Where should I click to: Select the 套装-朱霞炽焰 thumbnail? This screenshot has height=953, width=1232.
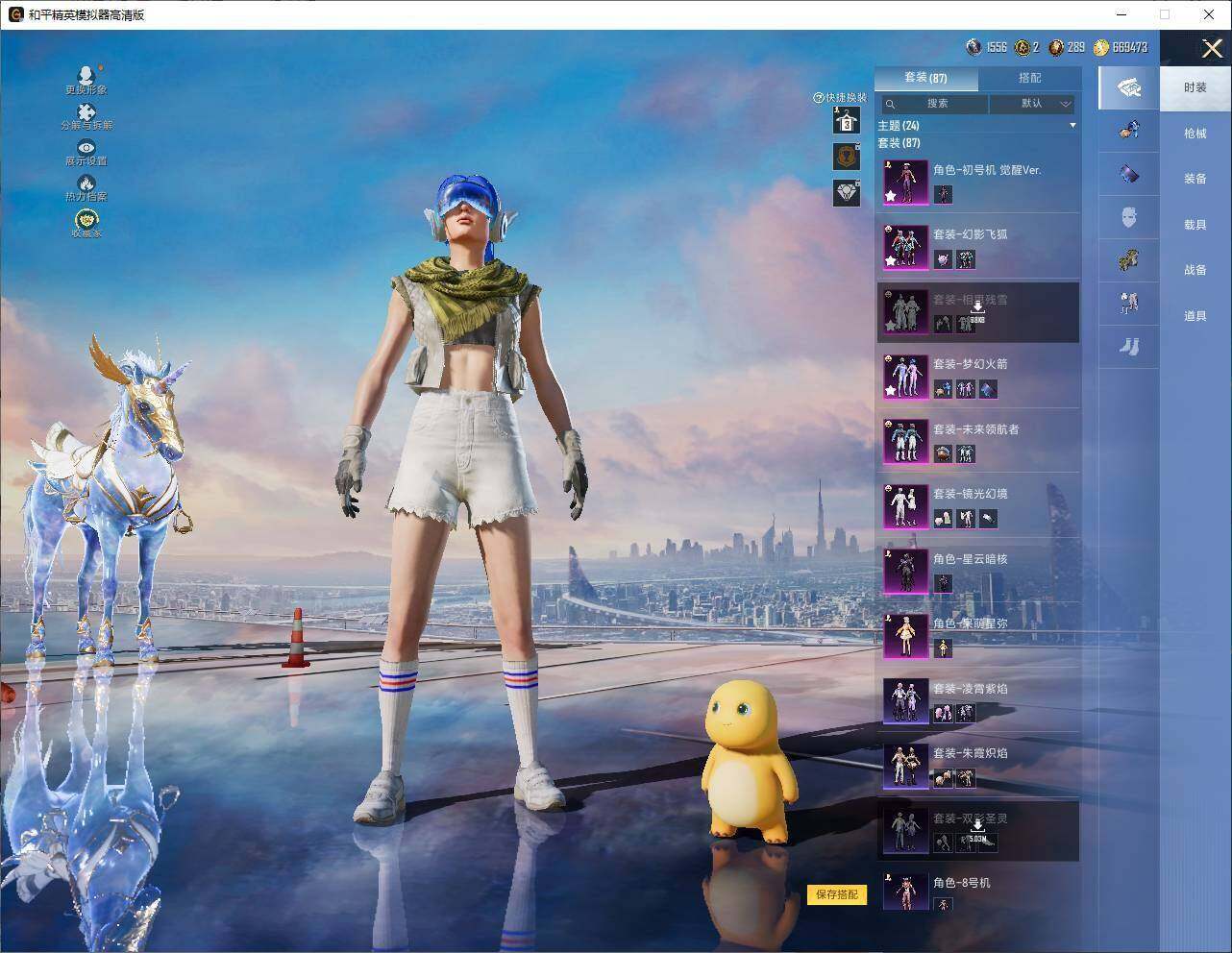905,765
